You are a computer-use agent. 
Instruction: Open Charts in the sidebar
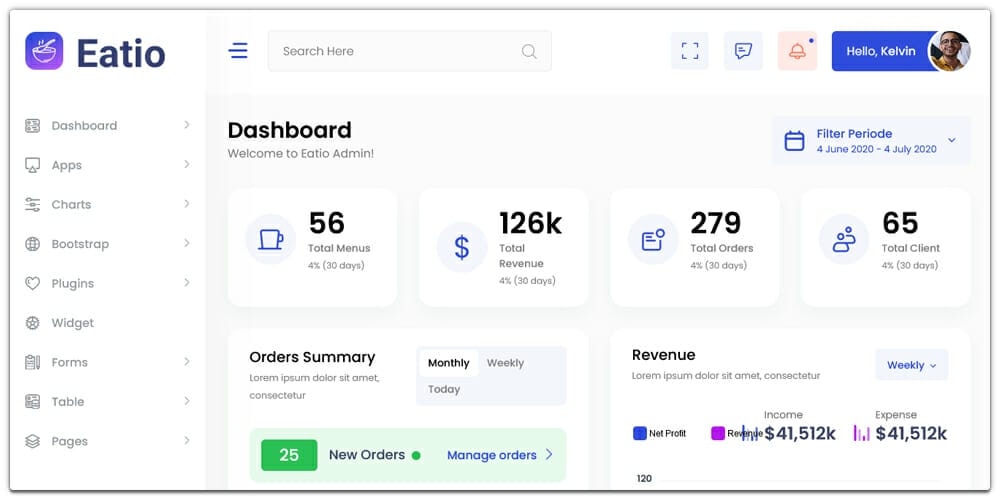click(x=71, y=205)
